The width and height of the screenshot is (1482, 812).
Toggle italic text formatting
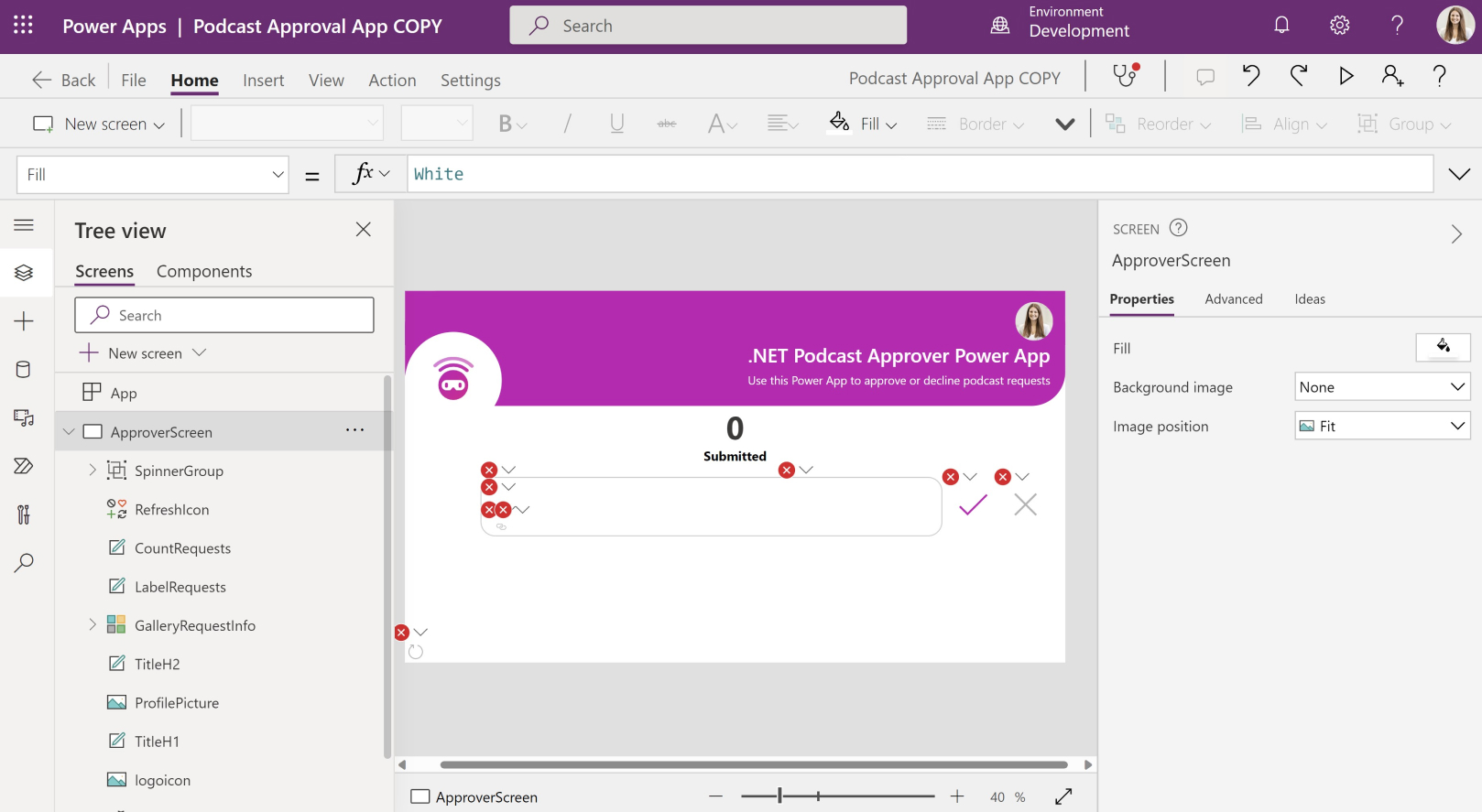[x=567, y=124]
